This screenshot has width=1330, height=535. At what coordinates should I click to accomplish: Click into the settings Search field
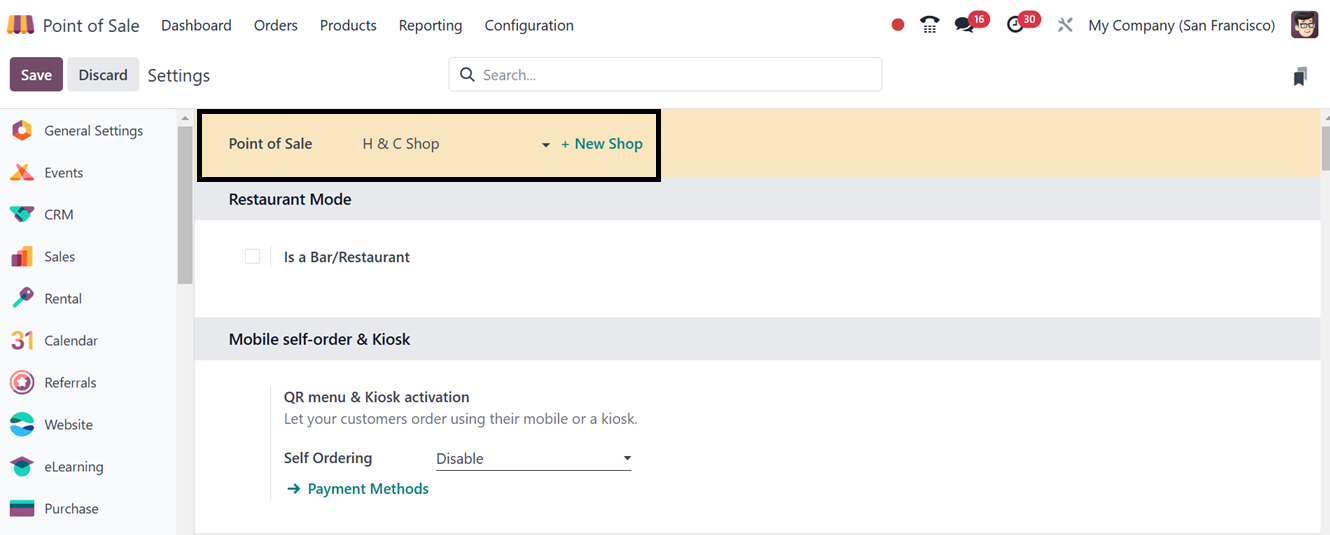[676, 75]
